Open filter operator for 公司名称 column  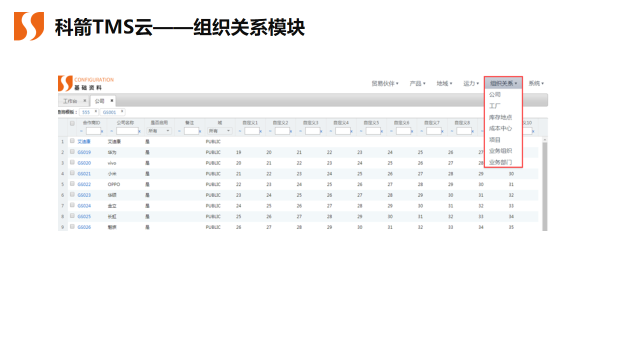pos(111,131)
